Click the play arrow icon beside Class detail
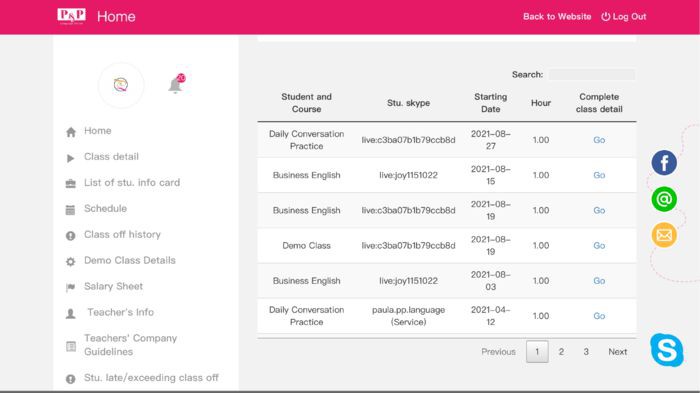700x393 pixels. (71, 158)
